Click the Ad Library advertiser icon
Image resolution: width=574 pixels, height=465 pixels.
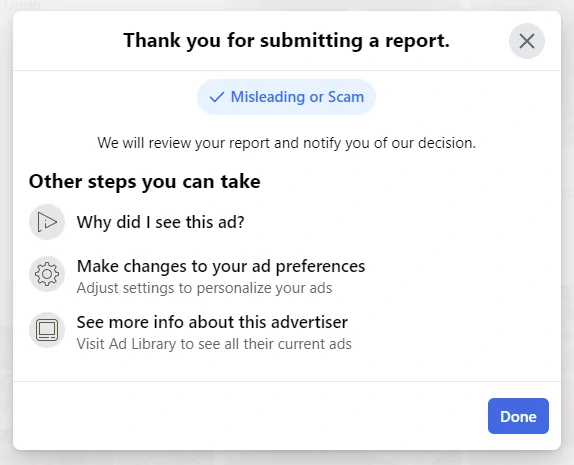coord(47,330)
